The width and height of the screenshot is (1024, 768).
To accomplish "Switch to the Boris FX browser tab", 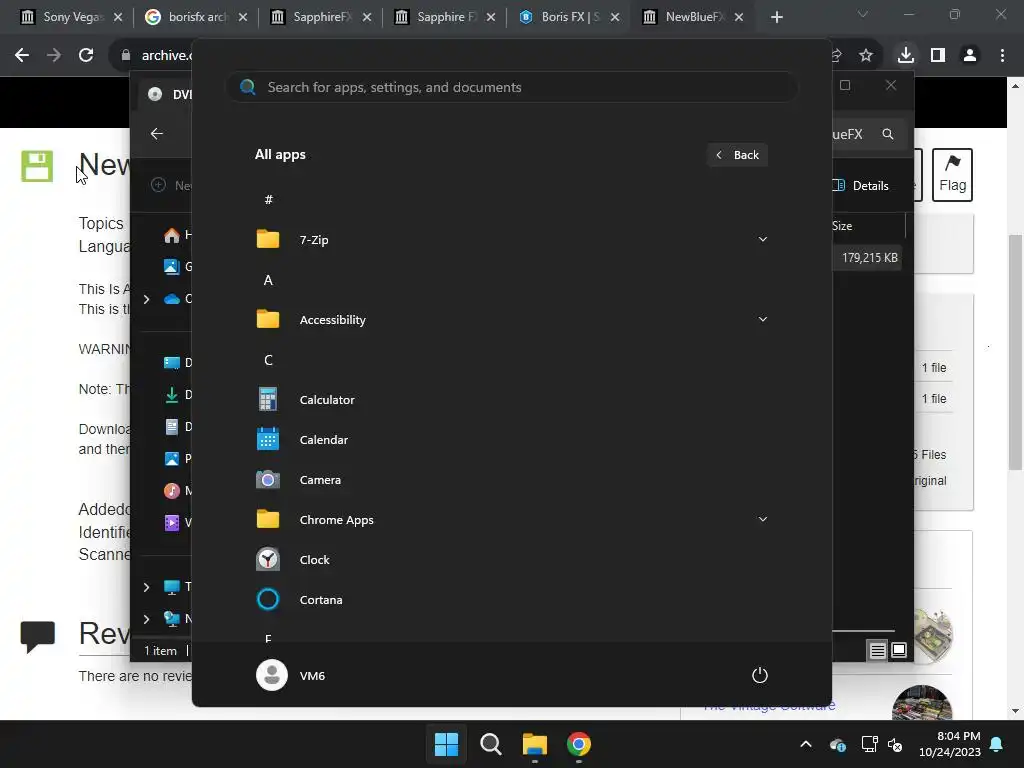I will pos(569,17).
